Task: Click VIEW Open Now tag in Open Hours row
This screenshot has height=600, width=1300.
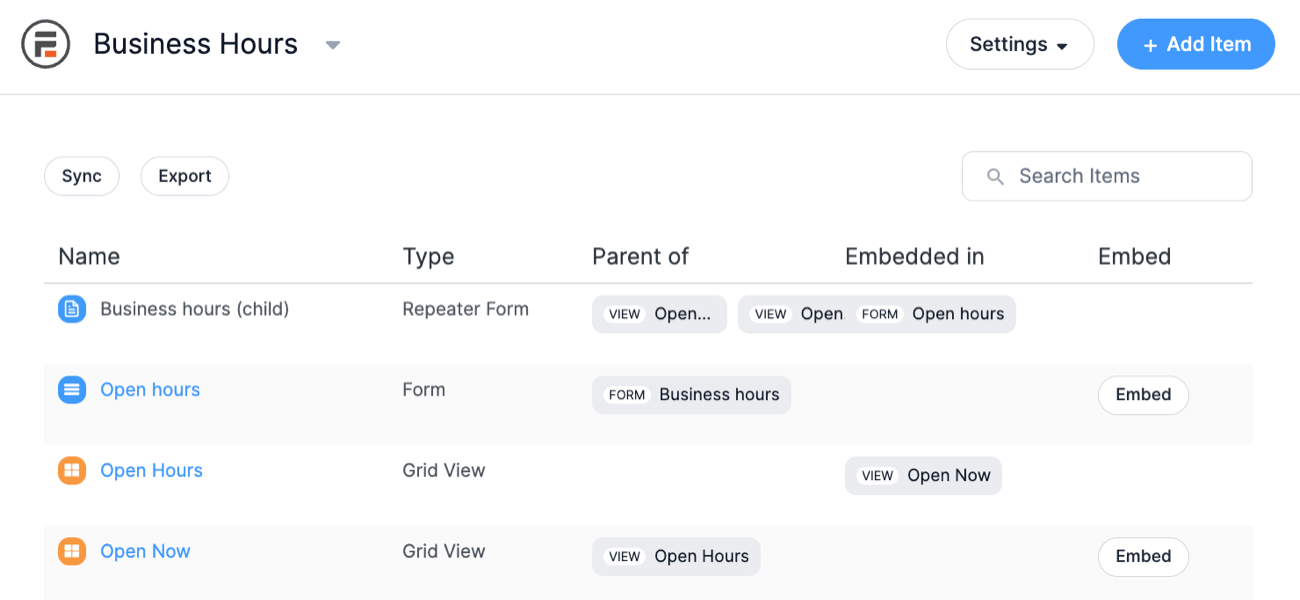Action: tap(923, 476)
